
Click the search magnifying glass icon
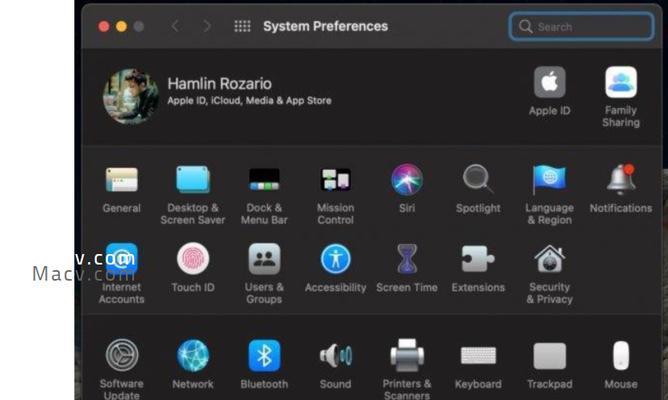pos(526,26)
